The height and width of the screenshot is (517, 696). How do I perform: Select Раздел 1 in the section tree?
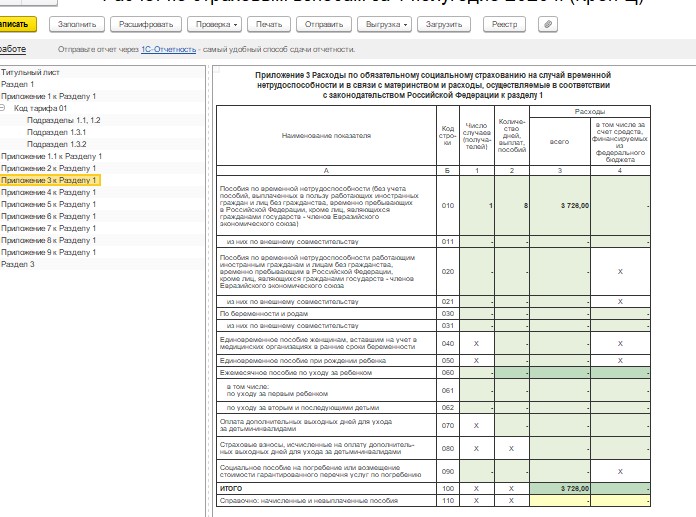click(x=17, y=84)
